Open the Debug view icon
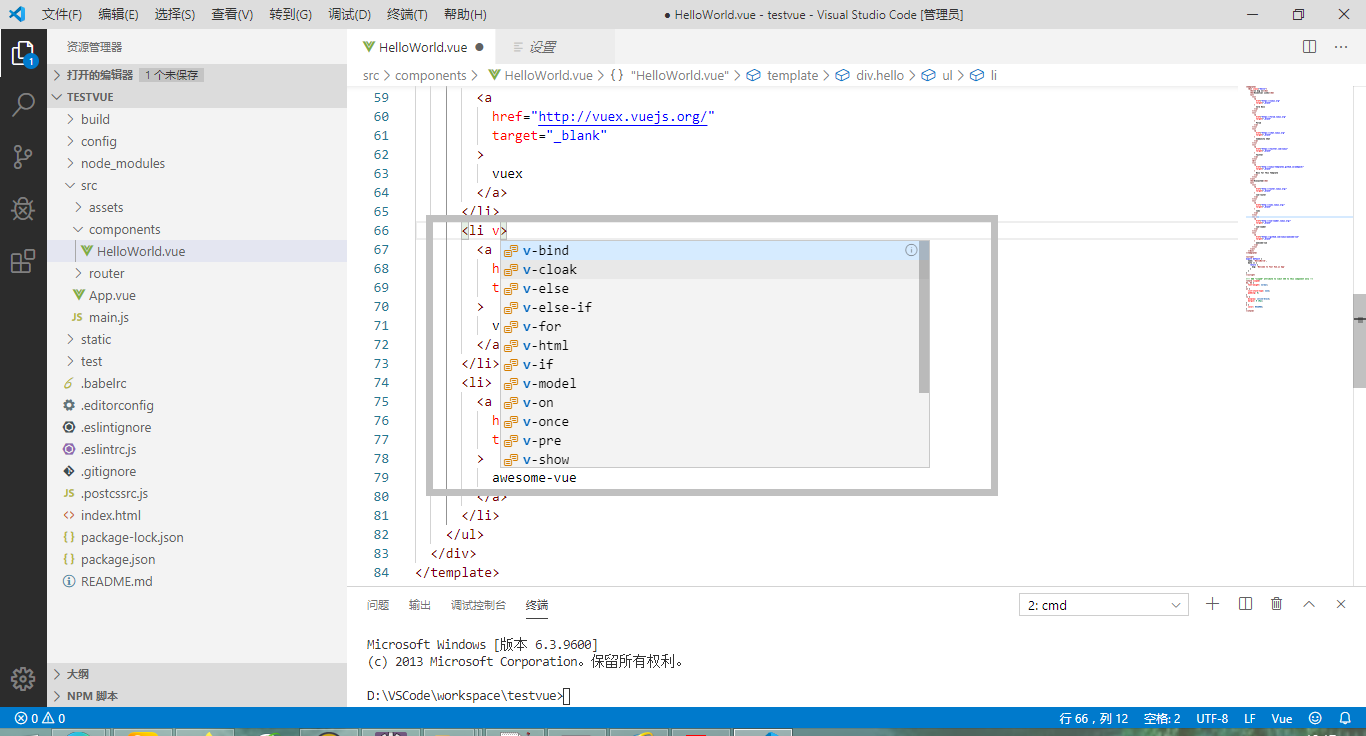The height and width of the screenshot is (736, 1366). pyautogui.click(x=23, y=209)
